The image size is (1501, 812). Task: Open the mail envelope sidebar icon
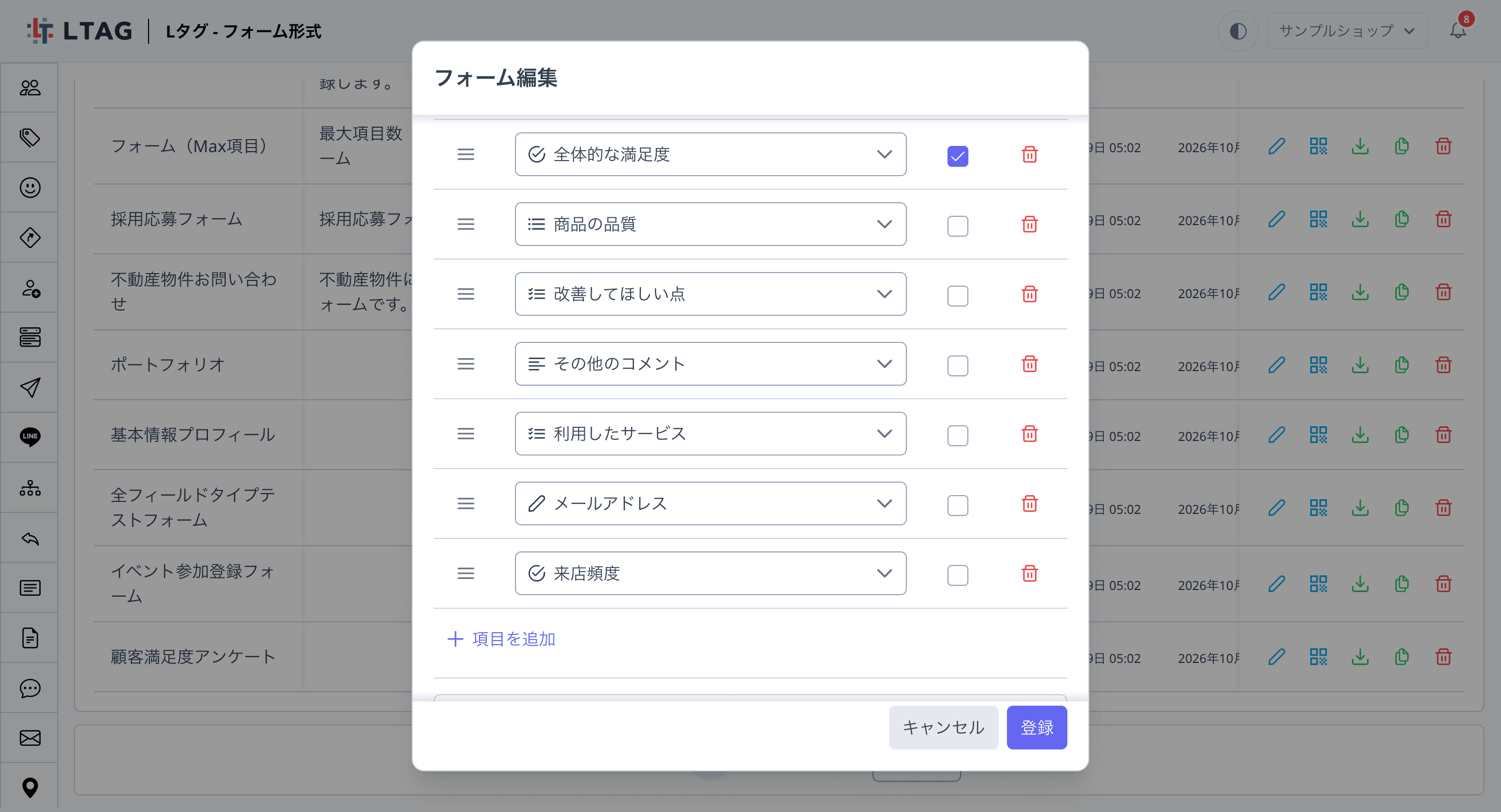tap(30, 738)
